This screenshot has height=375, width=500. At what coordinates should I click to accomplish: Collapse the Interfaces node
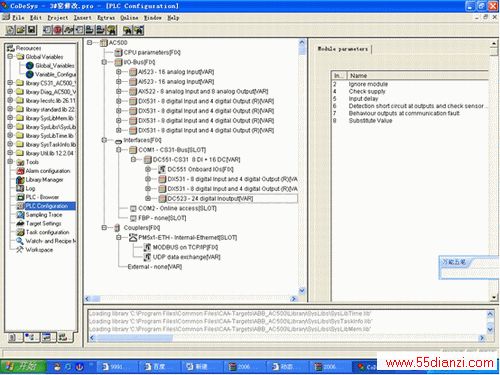pos(104,140)
